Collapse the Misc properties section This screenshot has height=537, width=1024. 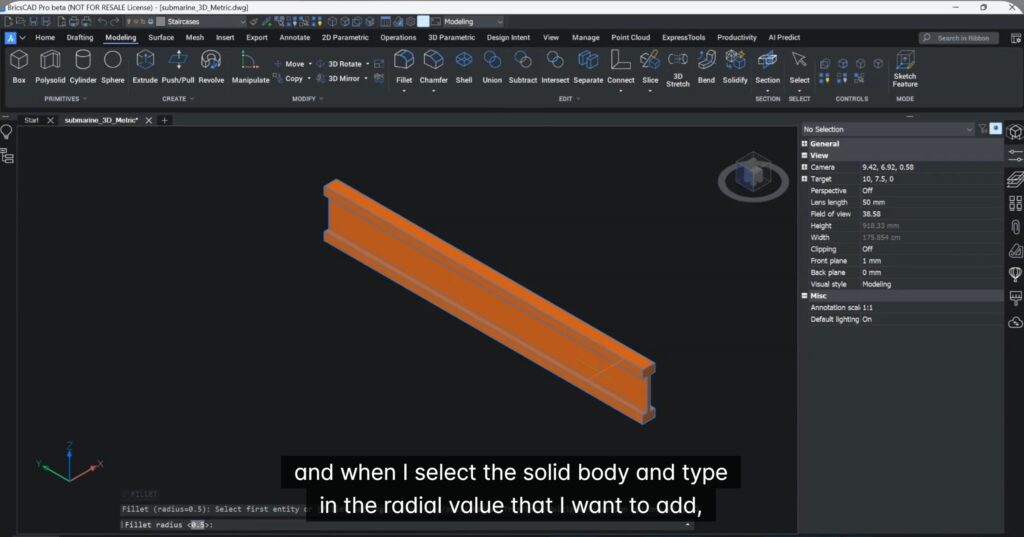pos(805,296)
